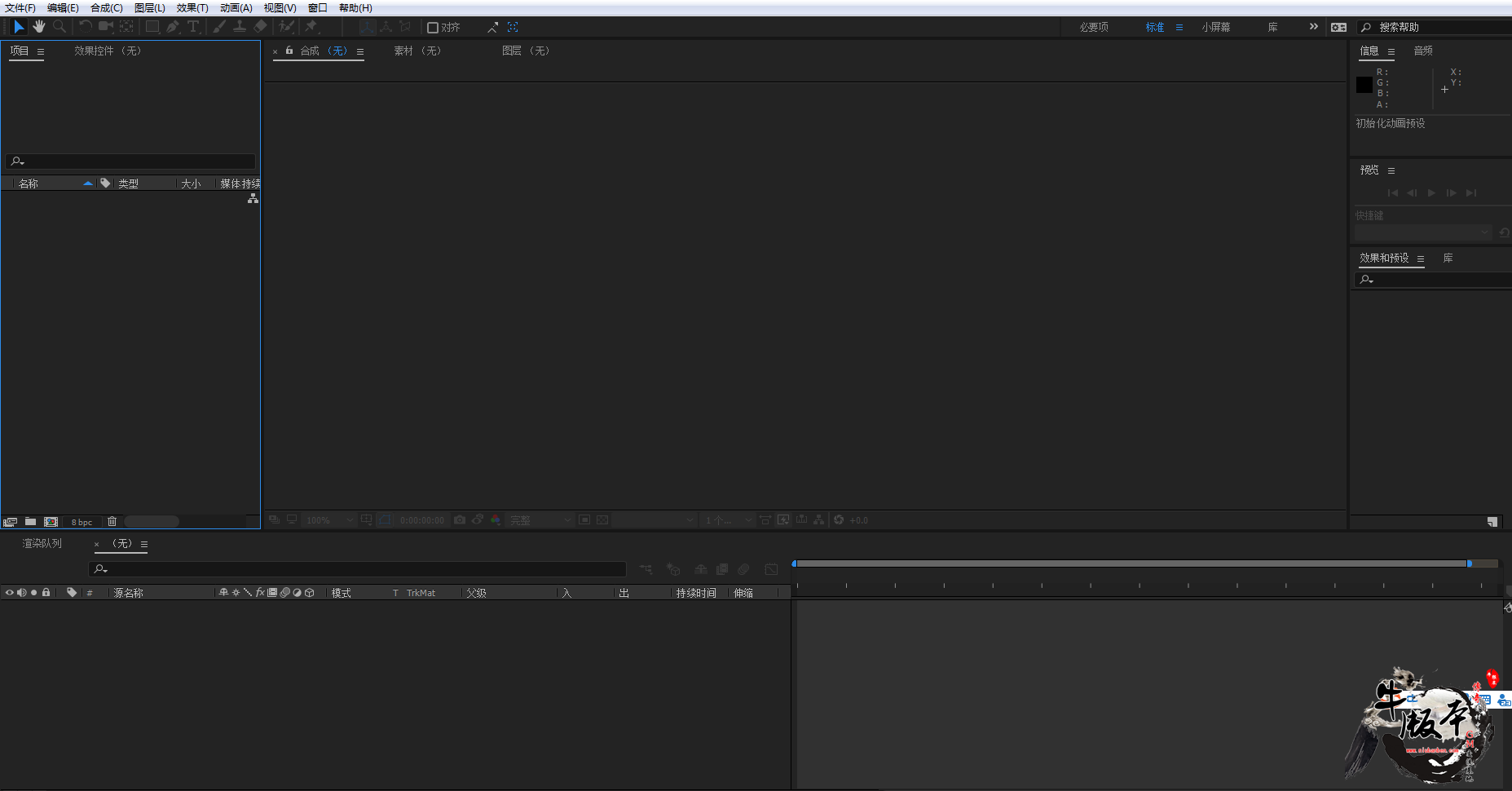Open the 项目 panel menu
The image size is (1512, 791).
[x=41, y=51]
